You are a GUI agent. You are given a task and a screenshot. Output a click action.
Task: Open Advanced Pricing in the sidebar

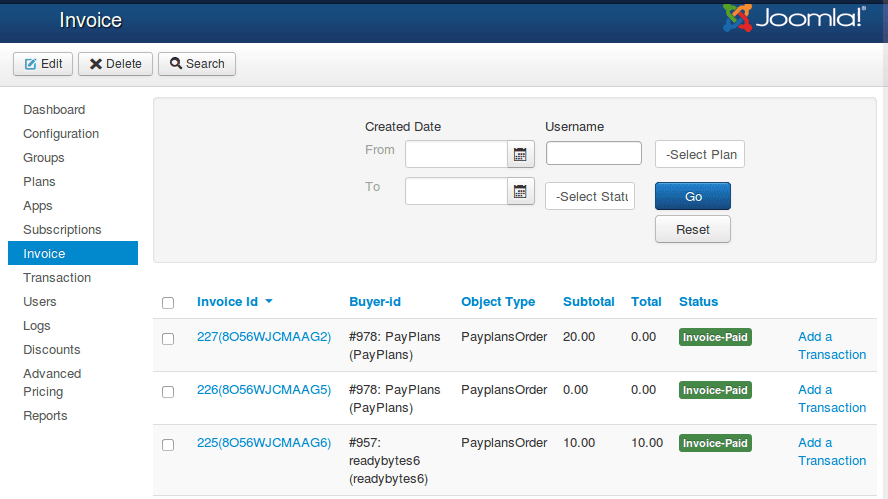(52, 382)
